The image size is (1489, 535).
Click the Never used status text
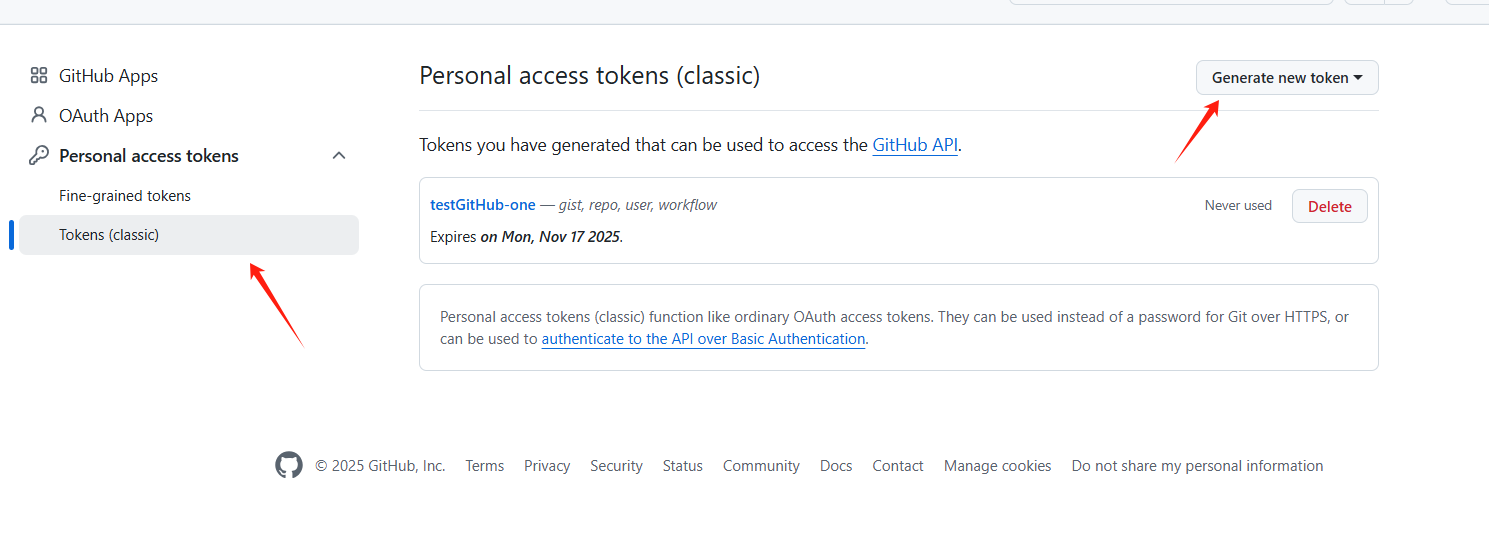[1238, 205]
